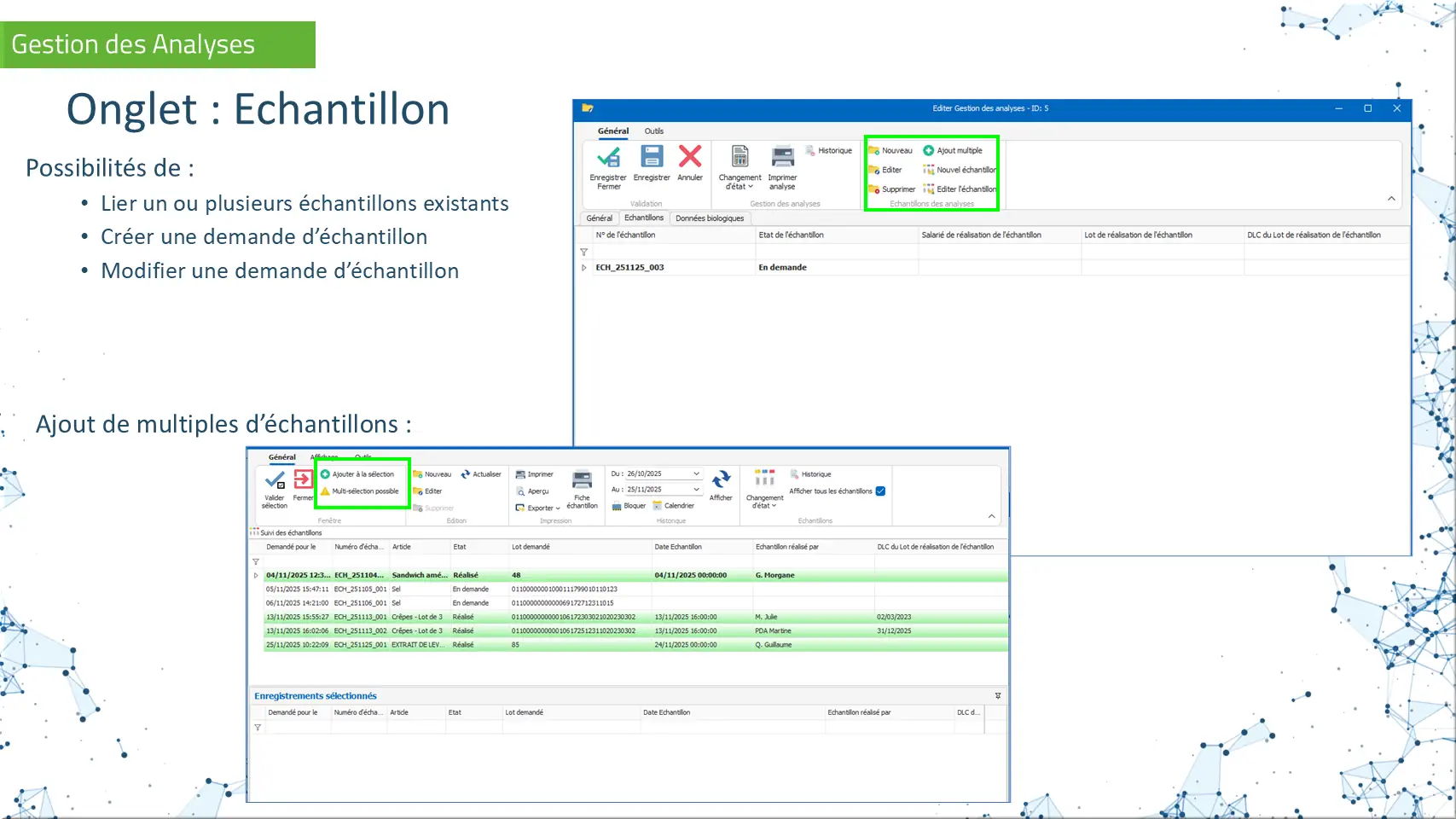Image resolution: width=1456 pixels, height=819 pixels.
Task: Click Ajouter à la sélection
Action: [x=325, y=474]
